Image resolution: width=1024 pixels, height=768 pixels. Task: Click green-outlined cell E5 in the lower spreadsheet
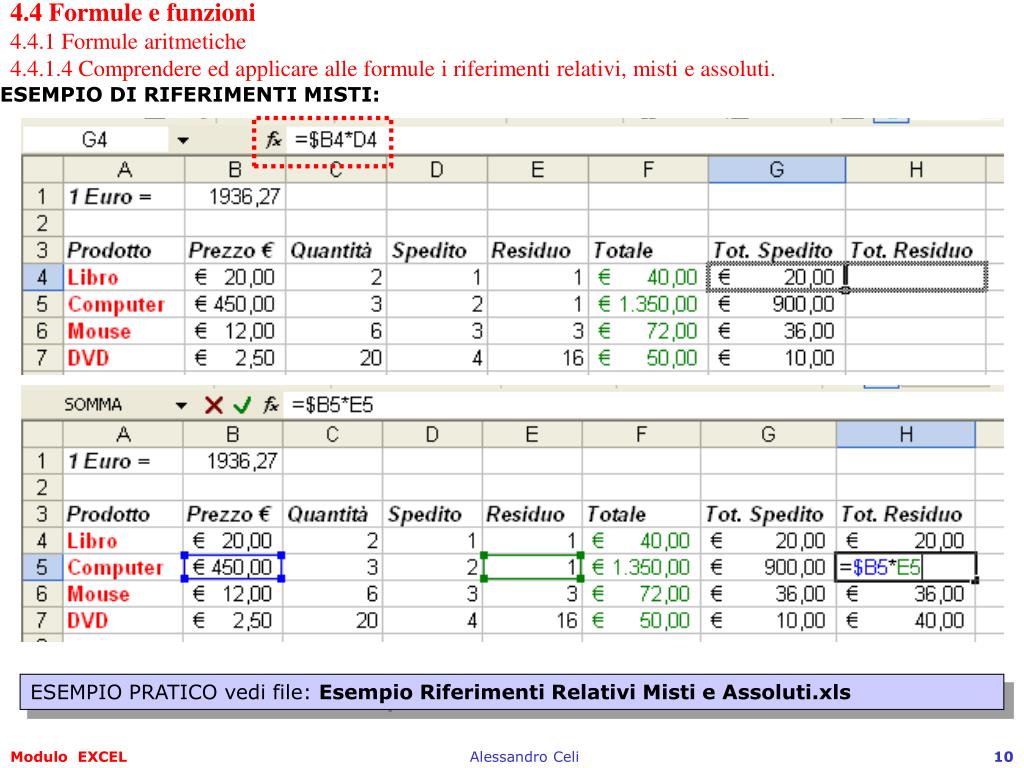(532, 567)
